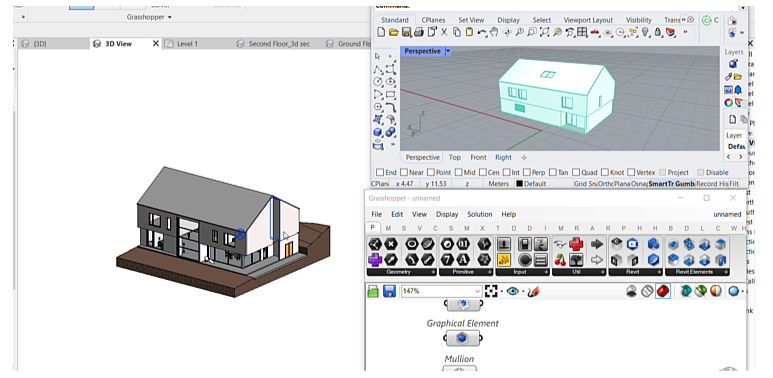Enable the Cen osnap checkbox
773x378 pixels.
482,172
